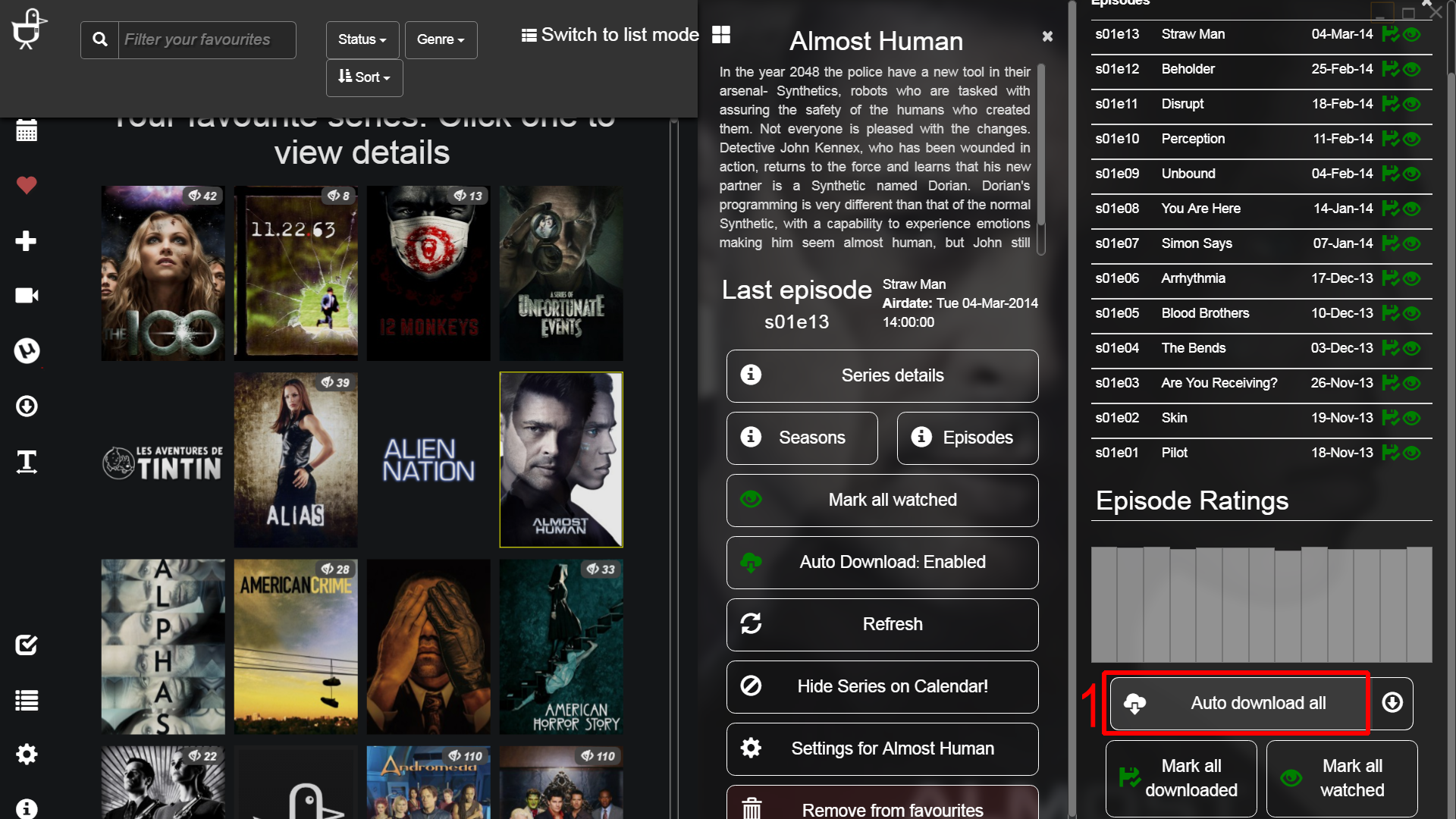This screenshot has height=819, width=1456.
Task: Open the uTorrent client sidebar icon
Action: [27, 350]
